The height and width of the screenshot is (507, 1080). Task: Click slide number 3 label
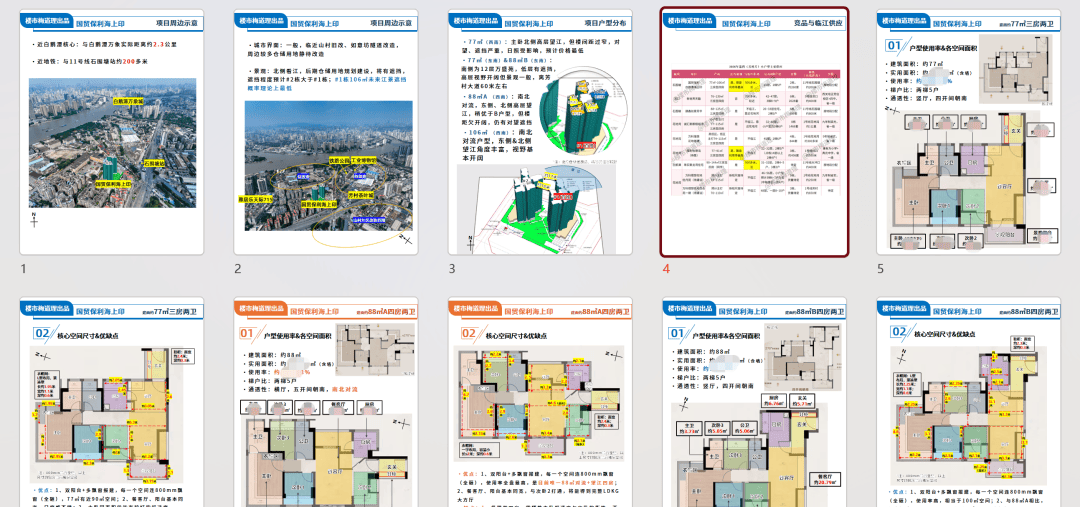coord(452,268)
